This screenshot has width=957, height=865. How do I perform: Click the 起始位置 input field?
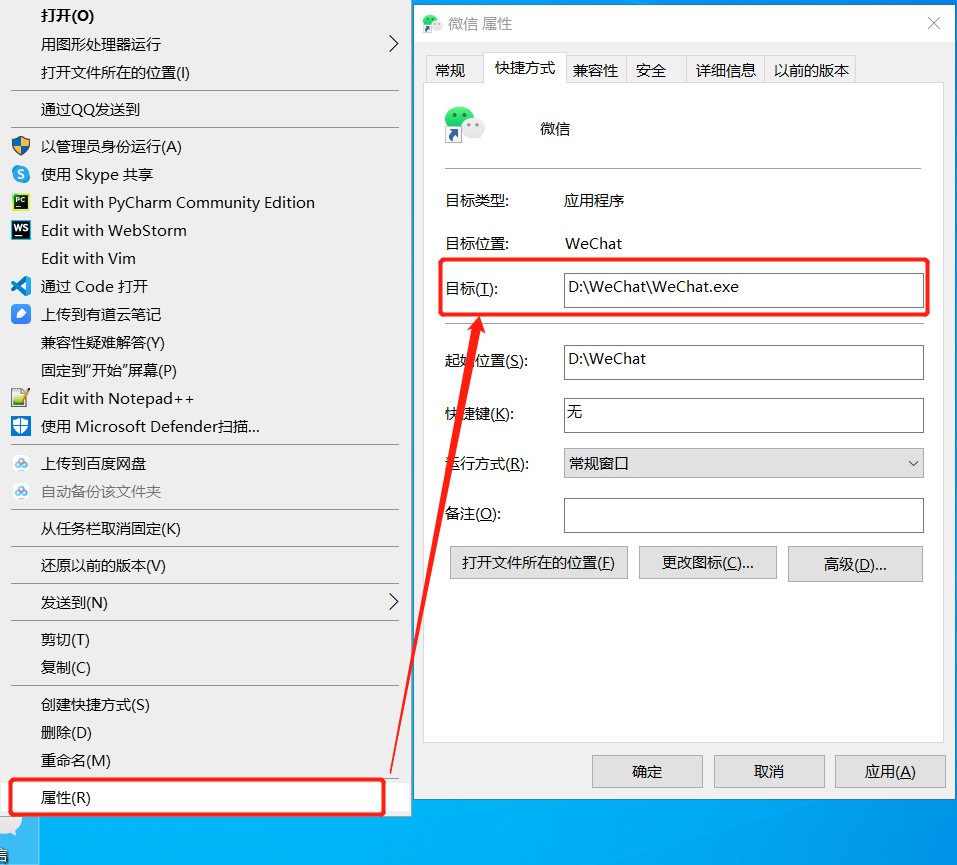pos(743,362)
